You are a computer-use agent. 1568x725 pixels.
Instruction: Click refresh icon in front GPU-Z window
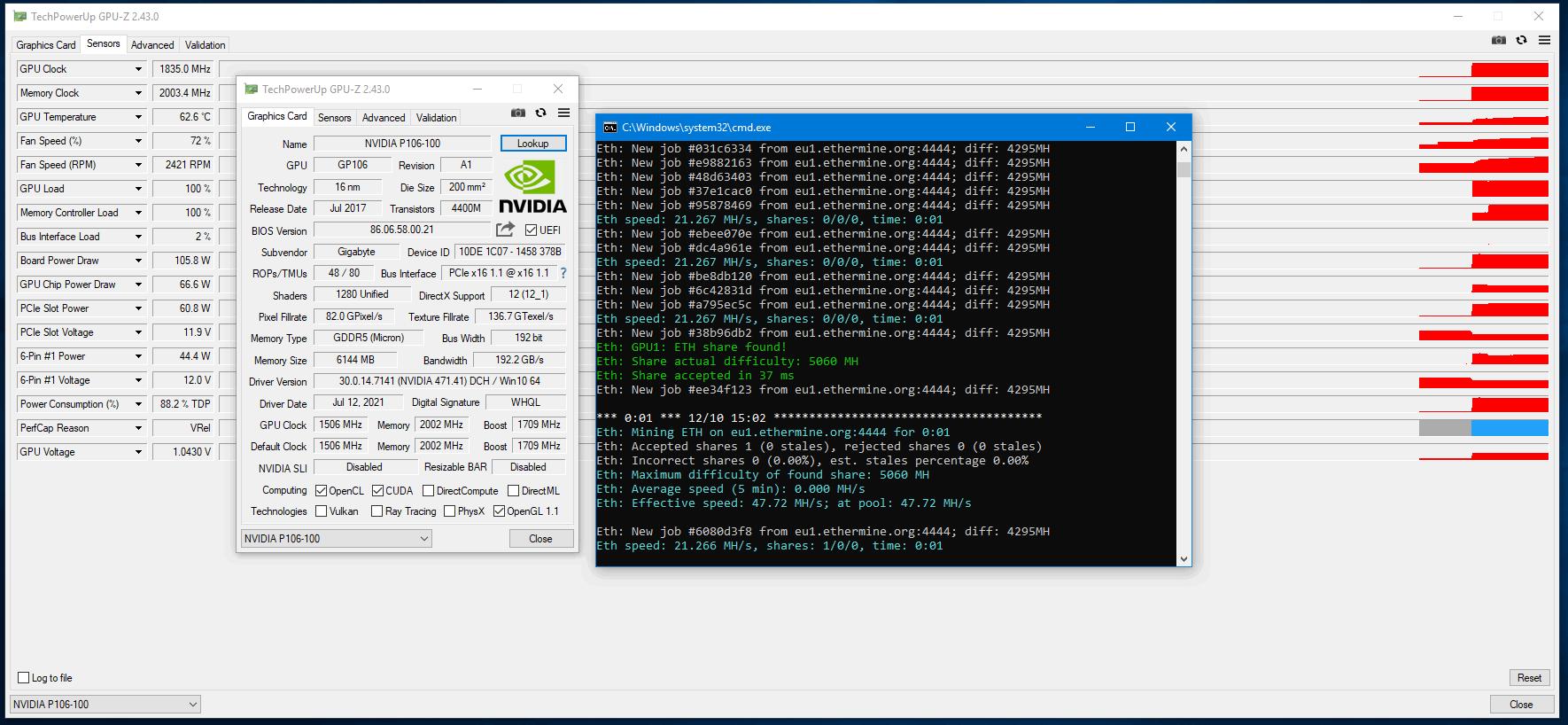541,113
